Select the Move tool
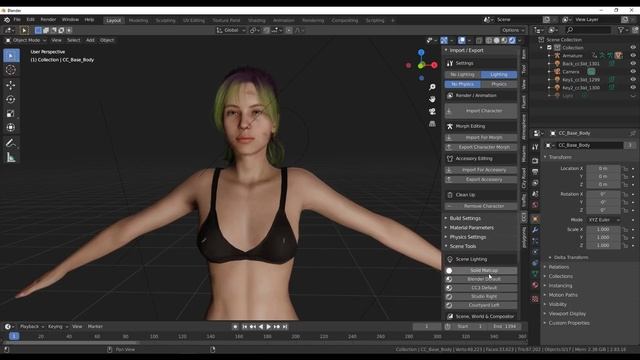 tap(11, 85)
